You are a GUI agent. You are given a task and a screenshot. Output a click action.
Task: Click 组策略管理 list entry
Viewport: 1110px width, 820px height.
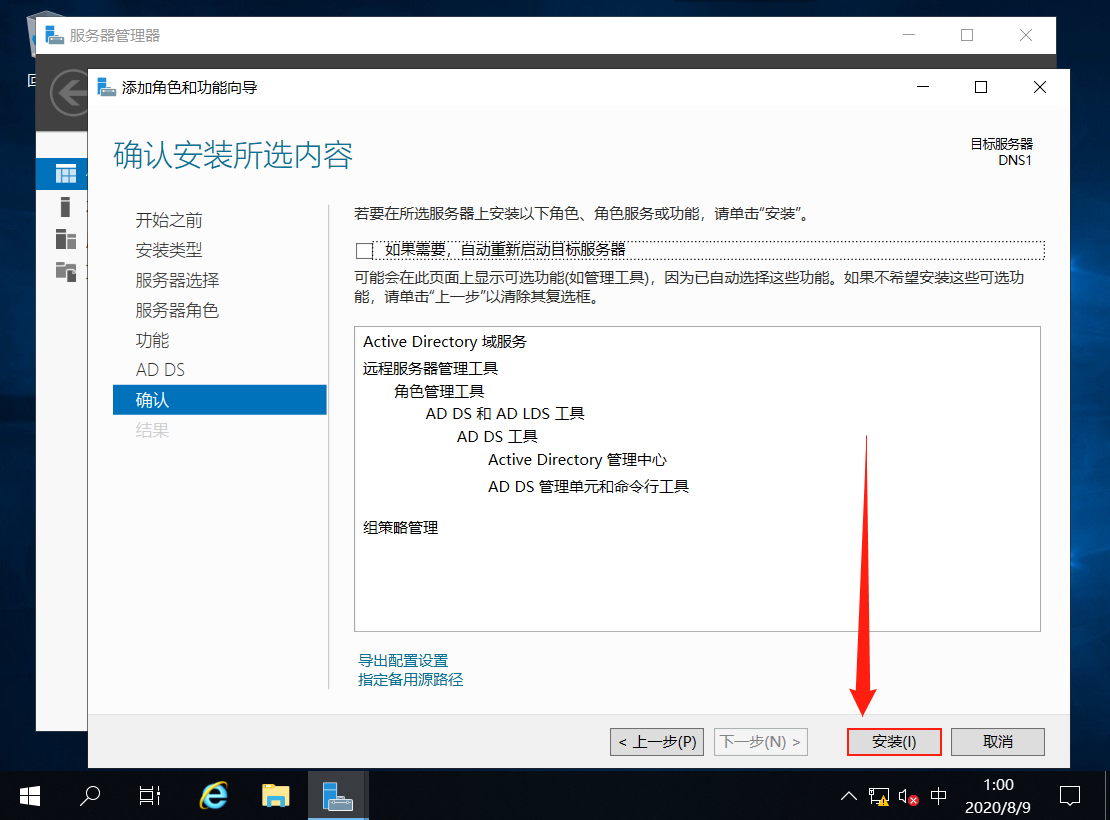(x=401, y=528)
